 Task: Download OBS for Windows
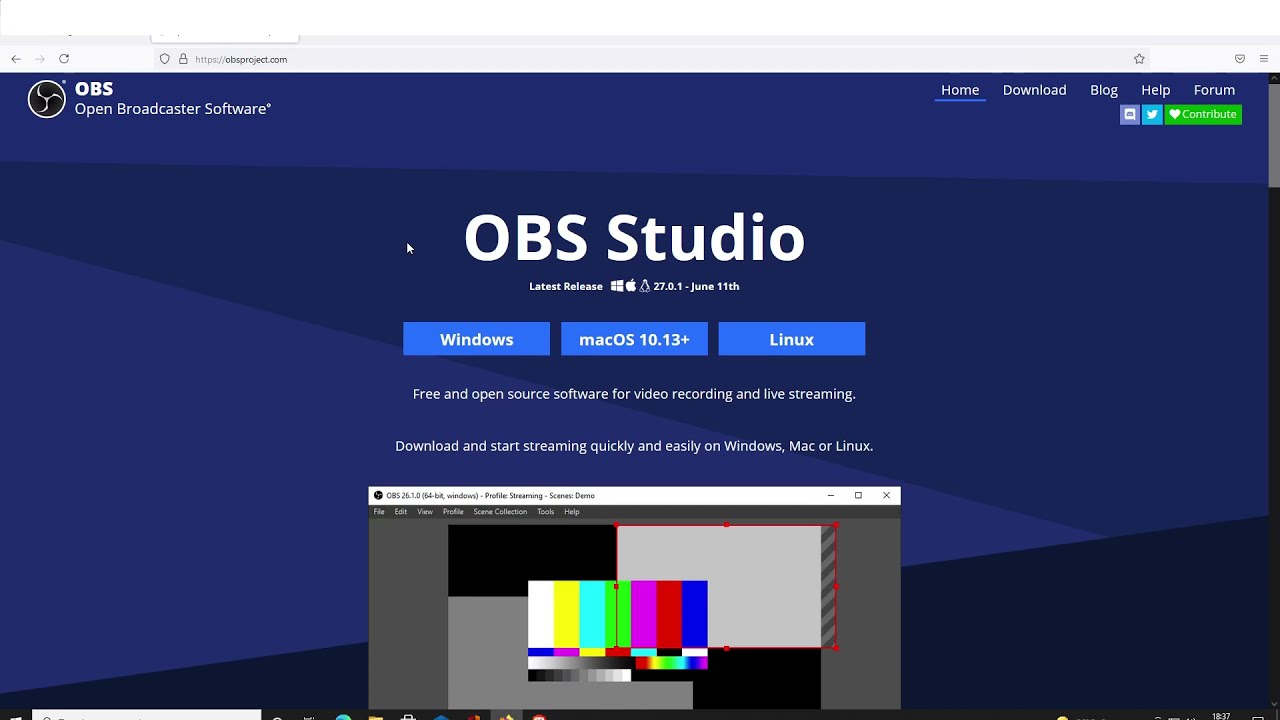coord(476,339)
